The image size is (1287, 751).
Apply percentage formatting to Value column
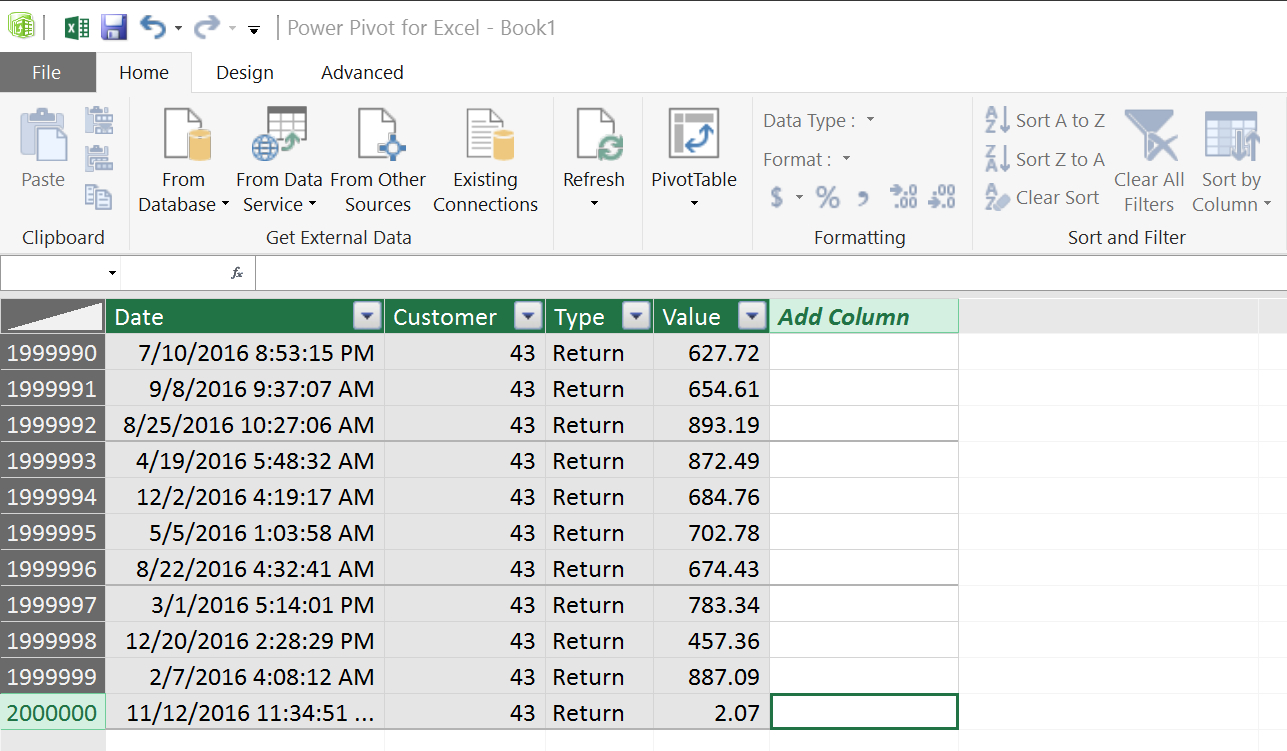(x=827, y=197)
